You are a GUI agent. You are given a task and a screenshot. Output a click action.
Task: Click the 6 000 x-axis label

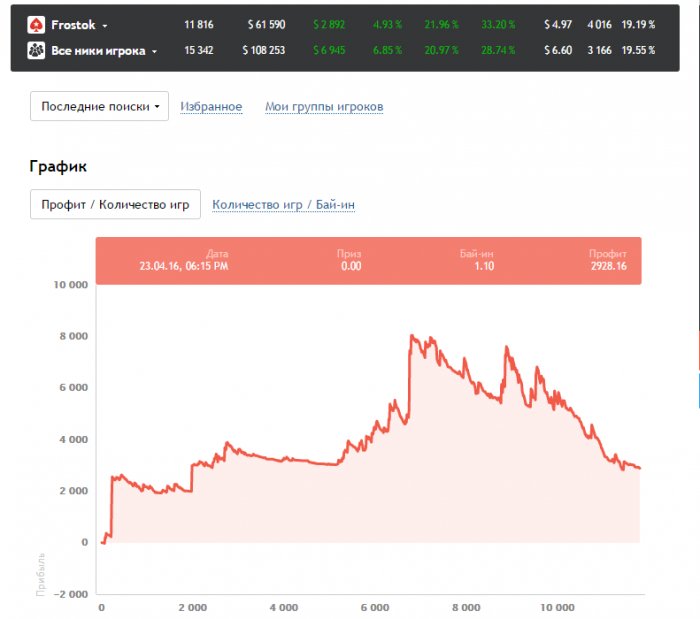click(374, 606)
